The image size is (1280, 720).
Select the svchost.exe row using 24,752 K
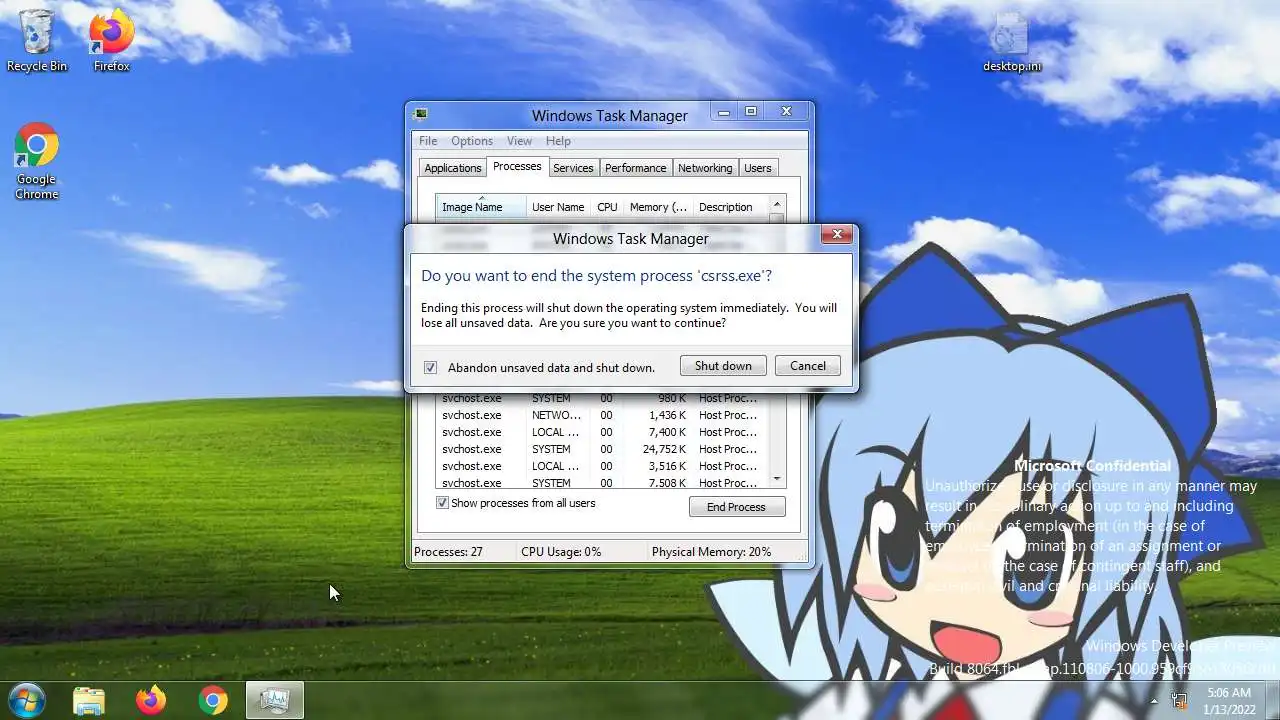click(x=601, y=449)
